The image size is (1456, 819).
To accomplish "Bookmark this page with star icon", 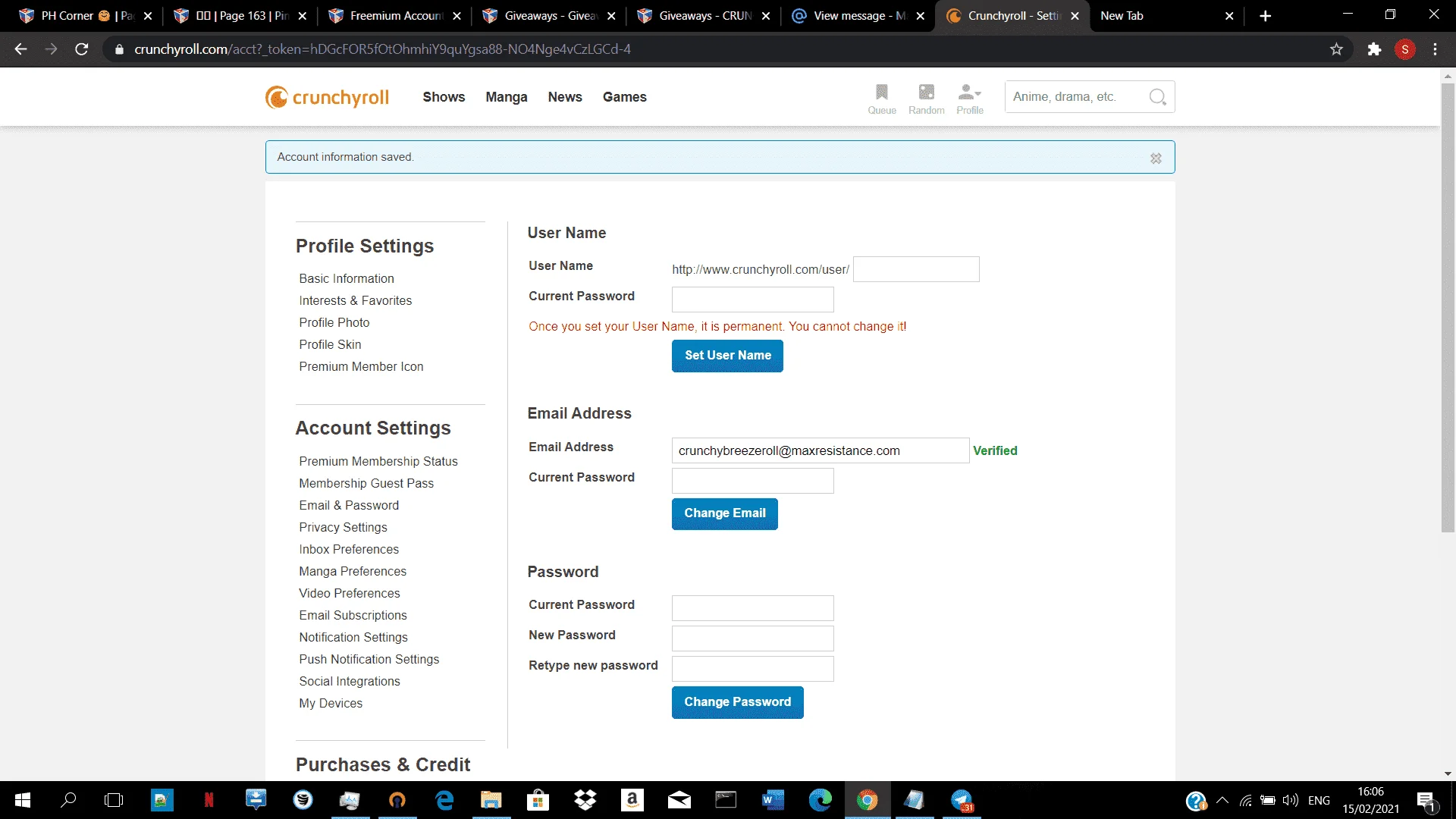I will (1336, 49).
